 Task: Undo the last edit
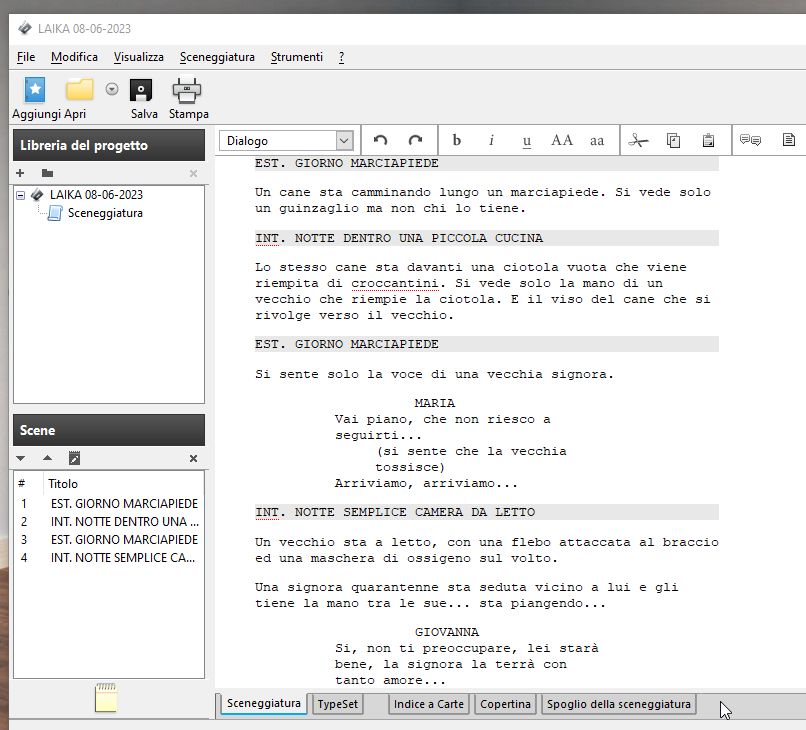tap(380, 140)
